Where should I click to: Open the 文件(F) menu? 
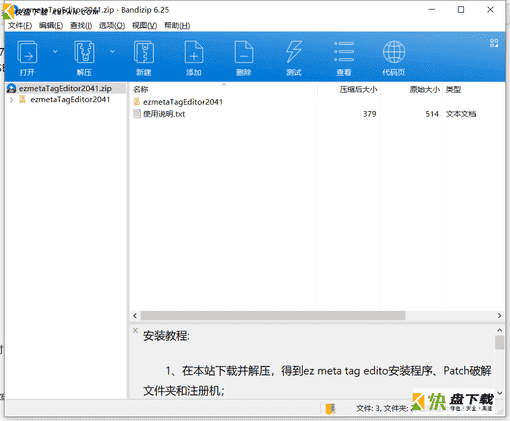click(x=20, y=26)
